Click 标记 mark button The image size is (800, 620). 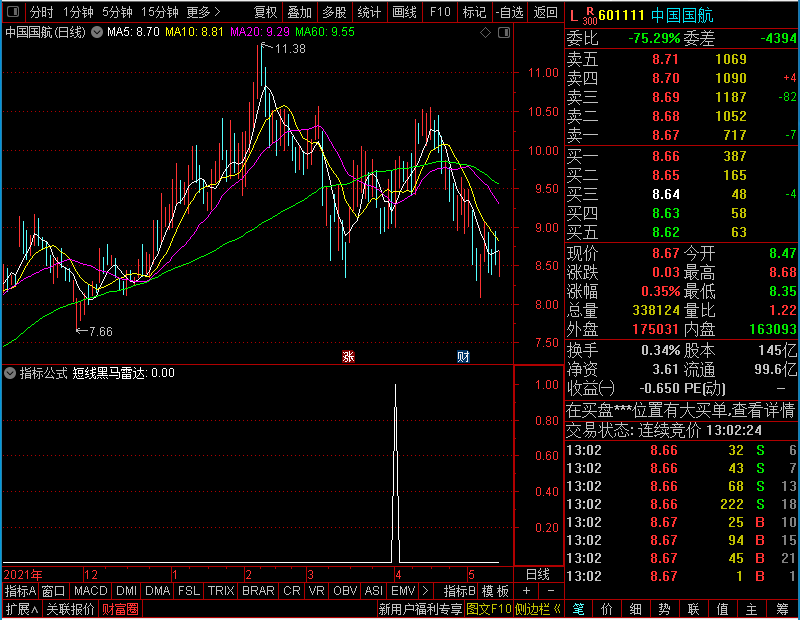point(474,12)
